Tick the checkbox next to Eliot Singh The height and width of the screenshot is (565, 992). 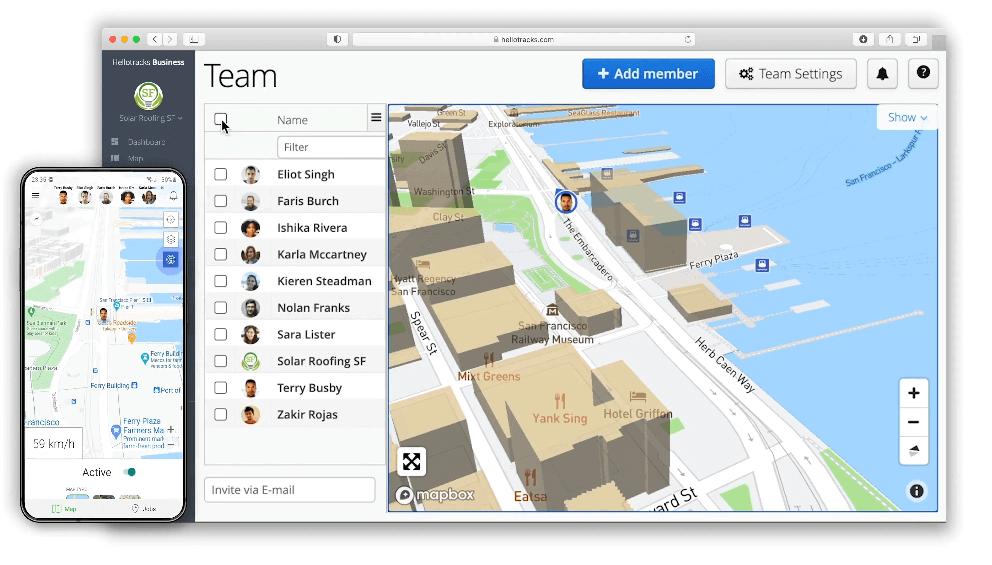tap(221, 174)
